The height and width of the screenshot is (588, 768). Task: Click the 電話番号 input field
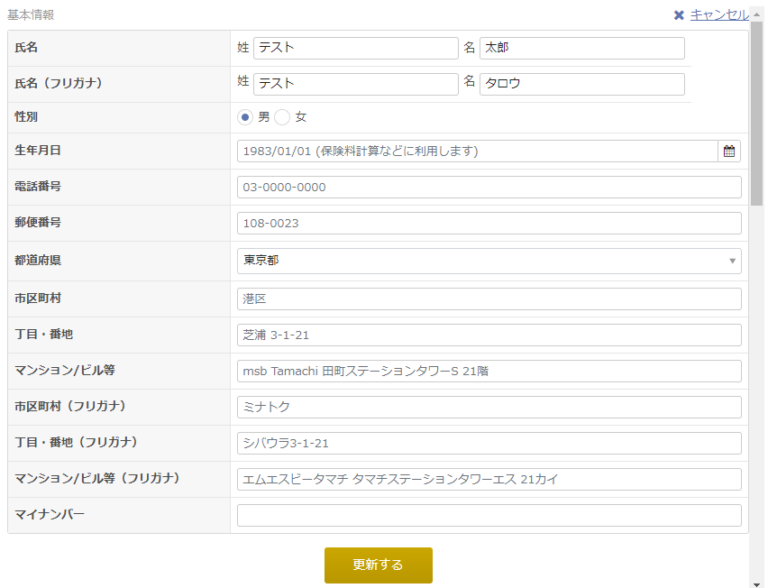pyautogui.click(x=489, y=187)
